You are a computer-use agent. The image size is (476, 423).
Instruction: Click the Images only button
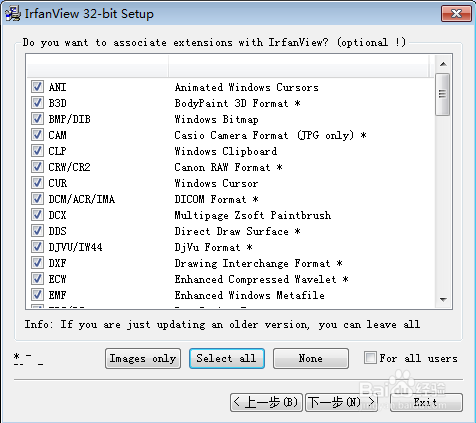pyautogui.click(x=143, y=359)
